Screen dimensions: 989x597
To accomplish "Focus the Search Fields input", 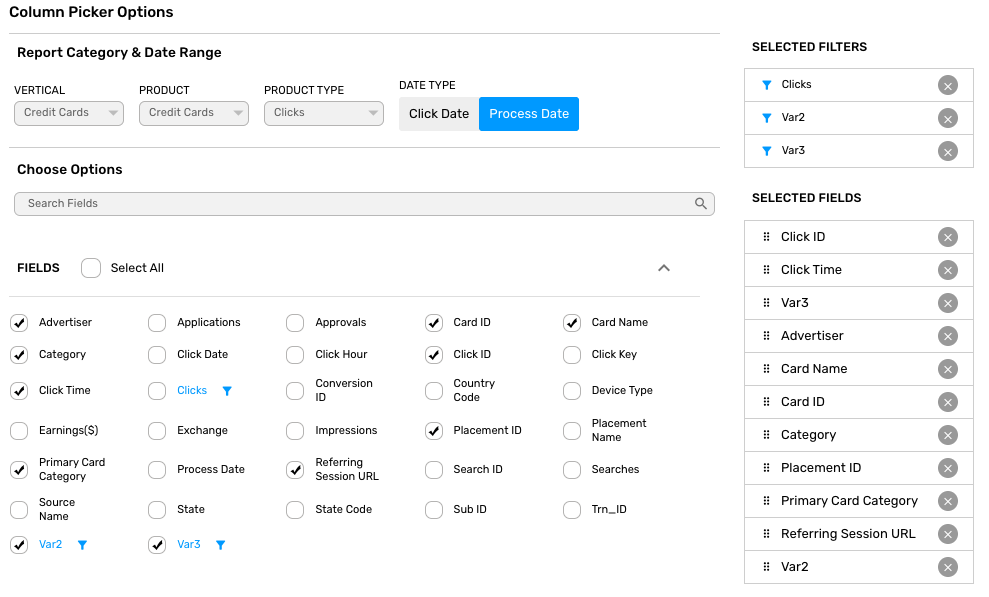I will [364, 204].
